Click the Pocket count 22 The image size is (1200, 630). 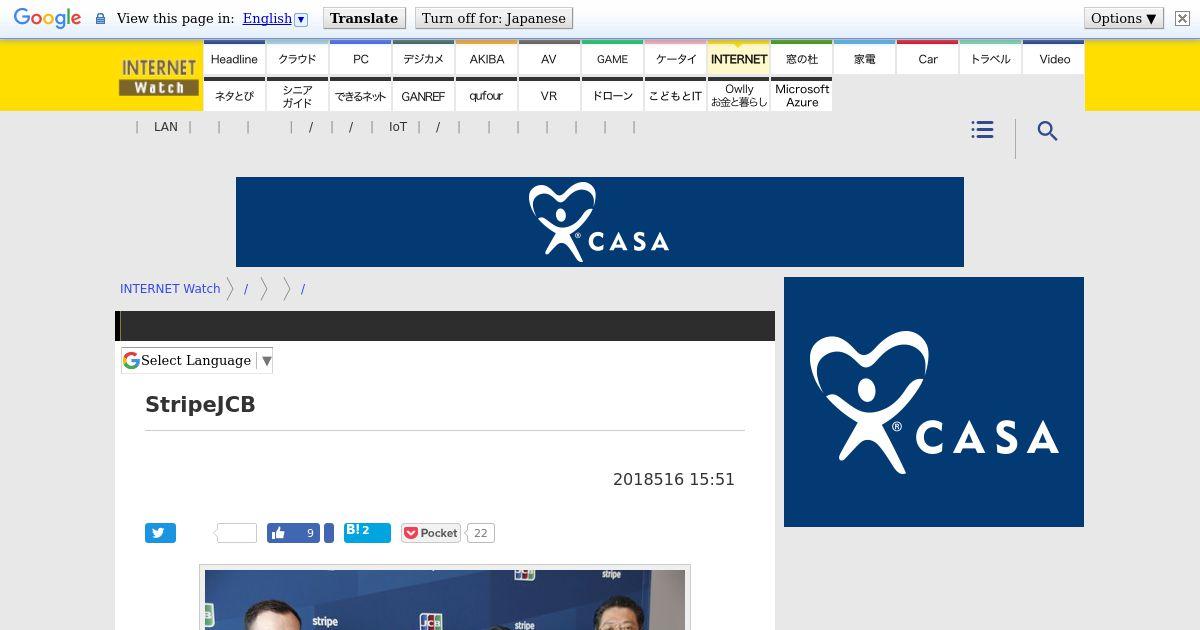click(x=480, y=533)
